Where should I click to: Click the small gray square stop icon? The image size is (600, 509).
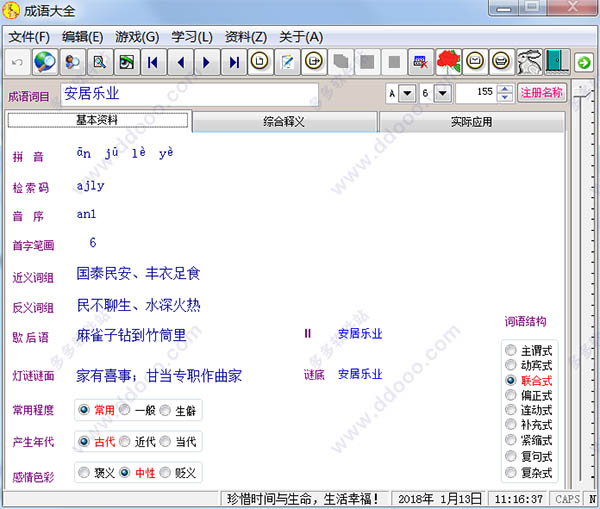point(394,62)
